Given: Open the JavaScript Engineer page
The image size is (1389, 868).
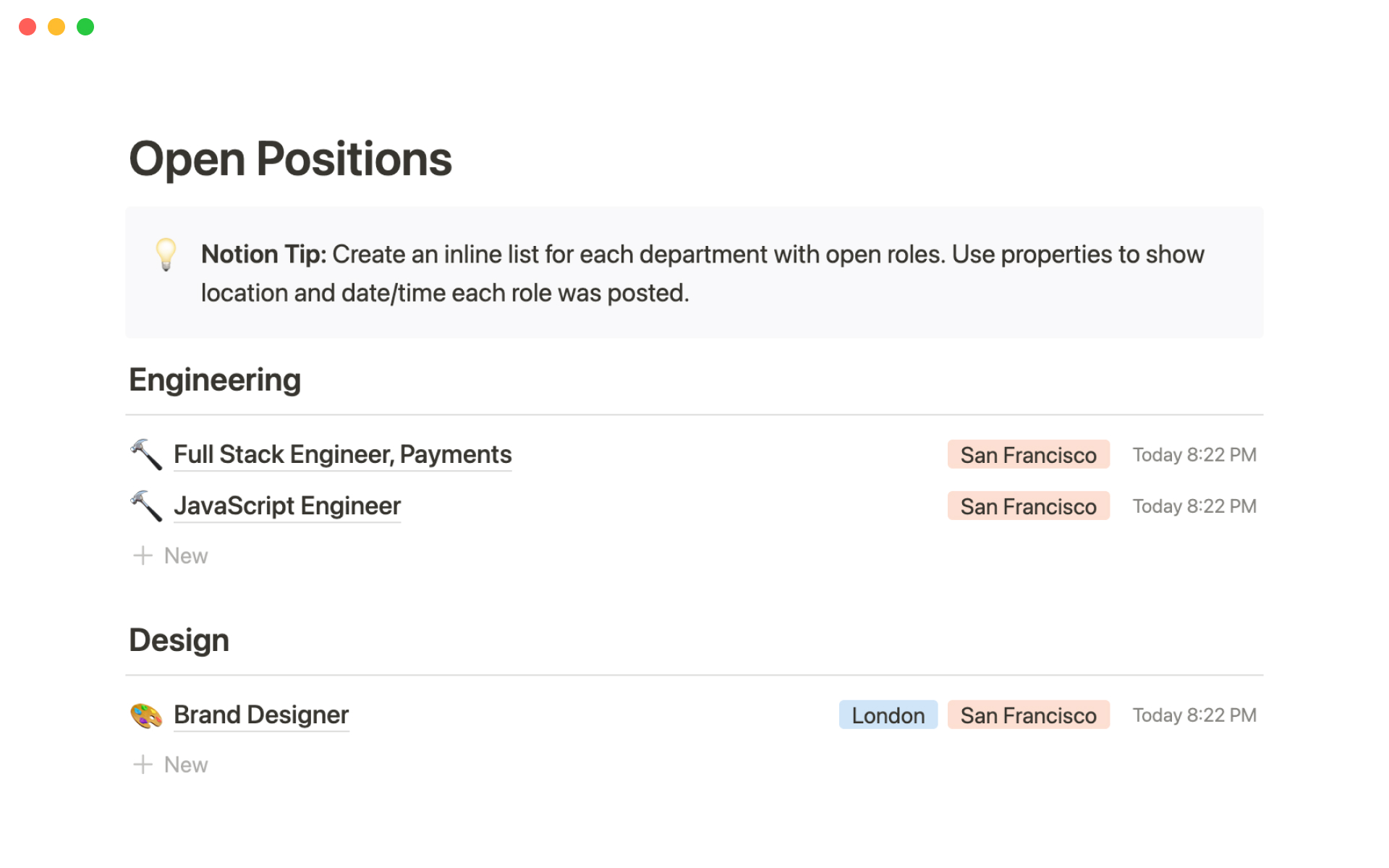Looking at the screenshot, I should click(287, 506).
